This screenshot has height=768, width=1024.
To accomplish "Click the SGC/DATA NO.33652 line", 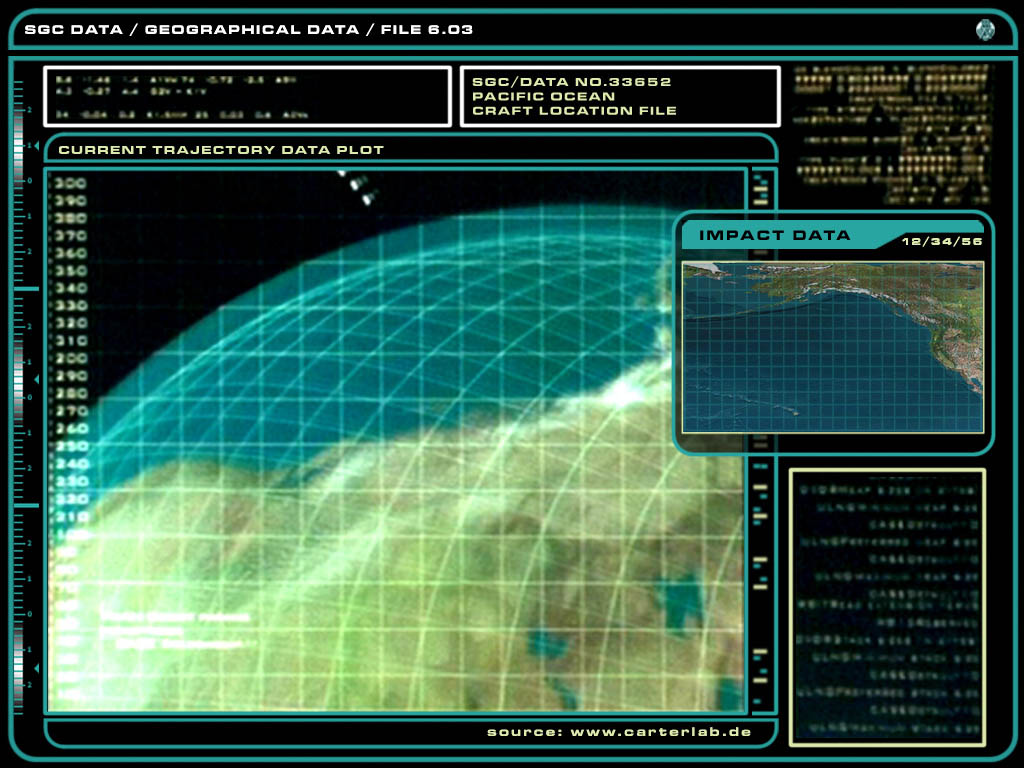I will pos(571,82).
